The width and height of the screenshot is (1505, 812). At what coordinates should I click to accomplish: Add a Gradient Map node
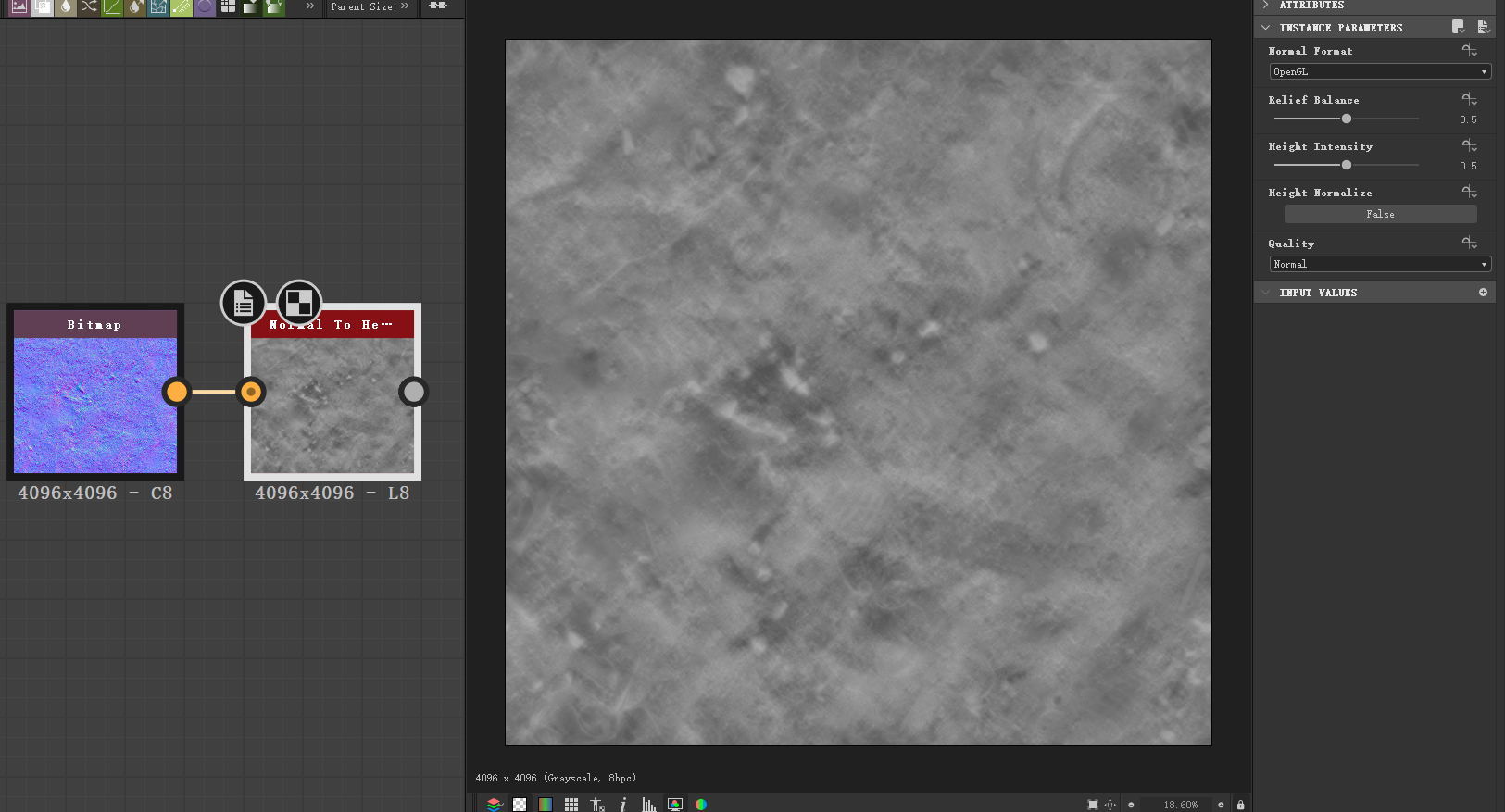click(x=250, y=6)
